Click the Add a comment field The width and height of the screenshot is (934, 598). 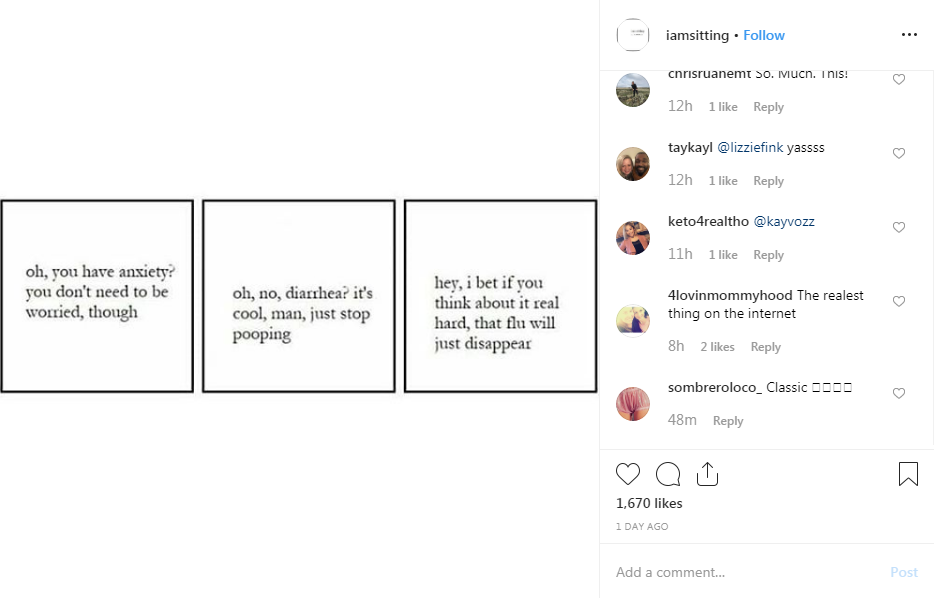point(740,572)
